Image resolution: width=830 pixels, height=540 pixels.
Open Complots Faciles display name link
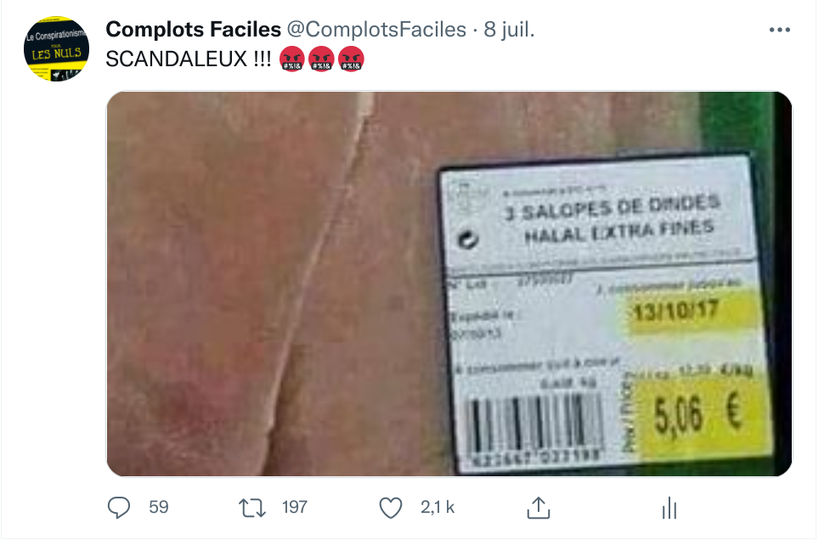click(193, 29)
